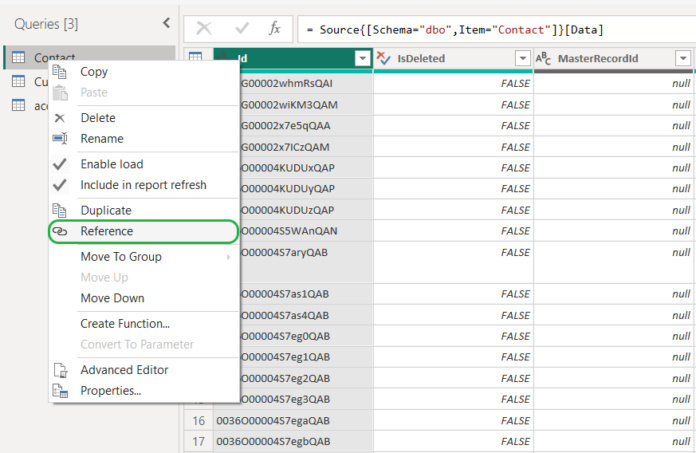
Task: Click the fx function icon
Action: [x=274, y=29]
